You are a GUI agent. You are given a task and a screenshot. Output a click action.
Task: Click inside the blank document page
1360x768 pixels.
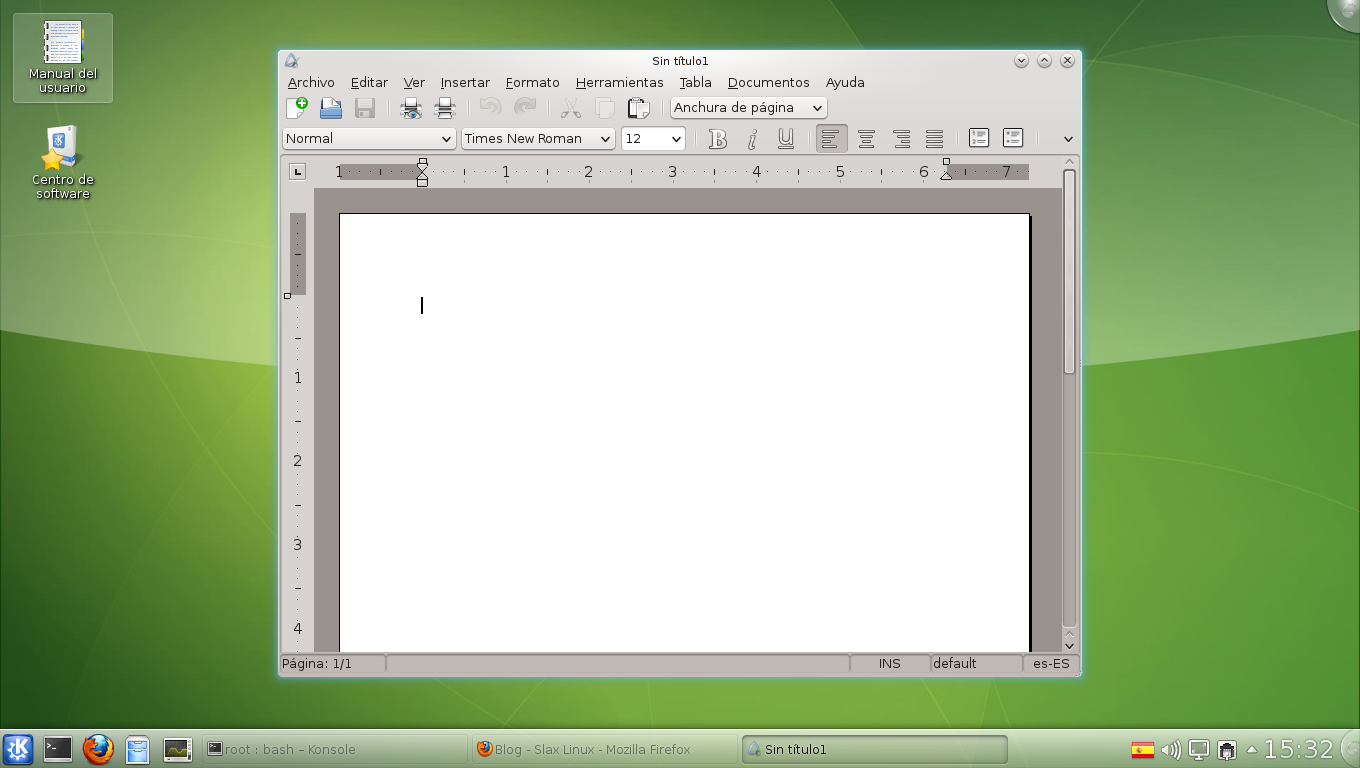click(684, 432)
